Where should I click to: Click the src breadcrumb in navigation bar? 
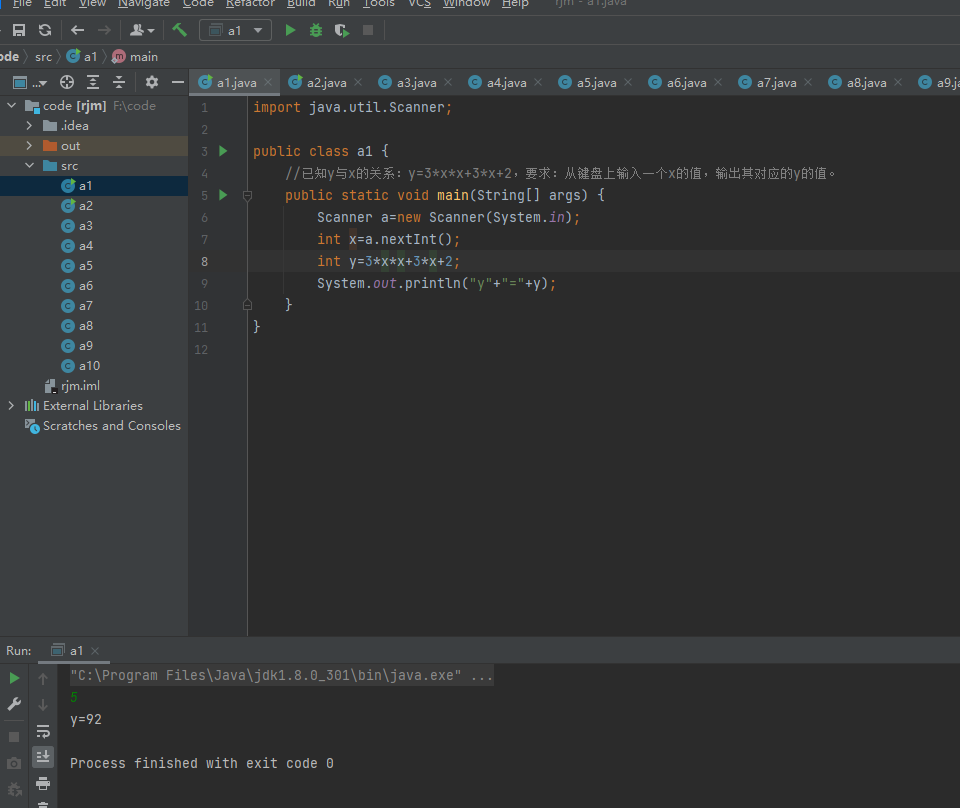[x=43, y=57]
